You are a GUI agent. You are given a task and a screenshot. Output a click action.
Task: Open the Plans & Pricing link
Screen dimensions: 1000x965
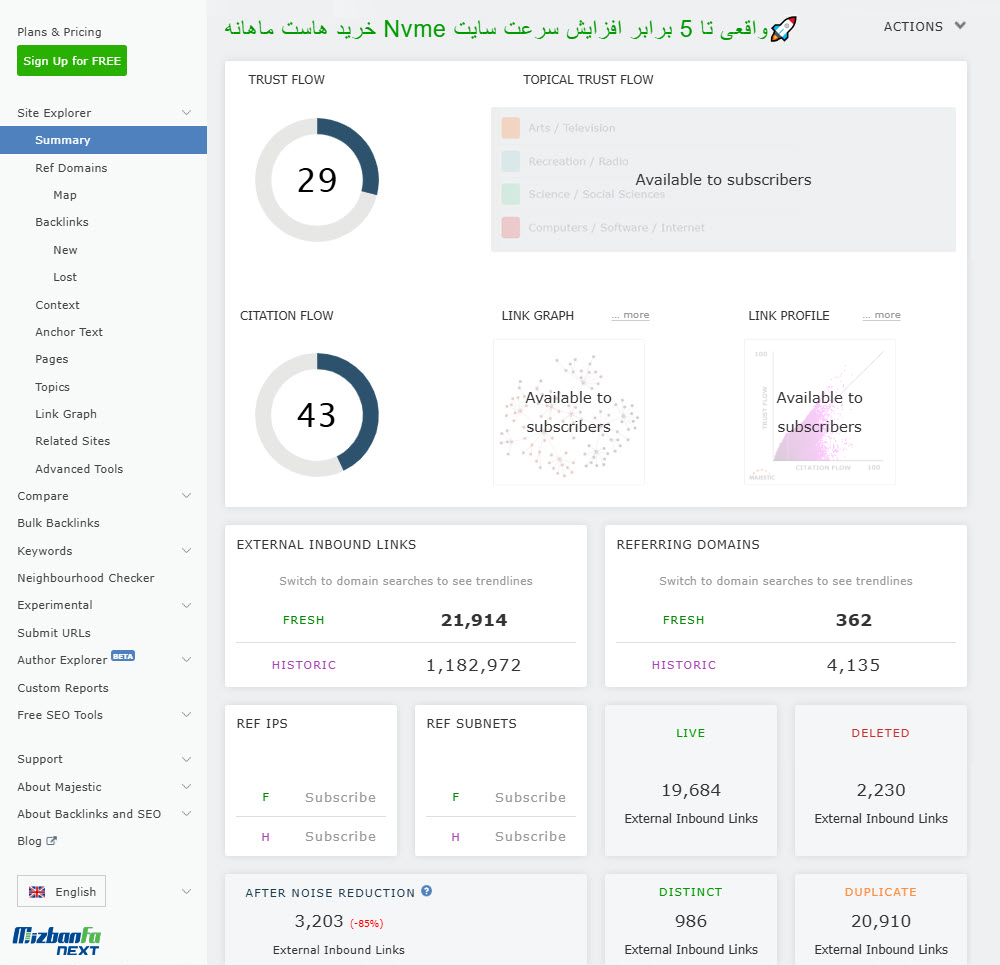click(59, 32)
